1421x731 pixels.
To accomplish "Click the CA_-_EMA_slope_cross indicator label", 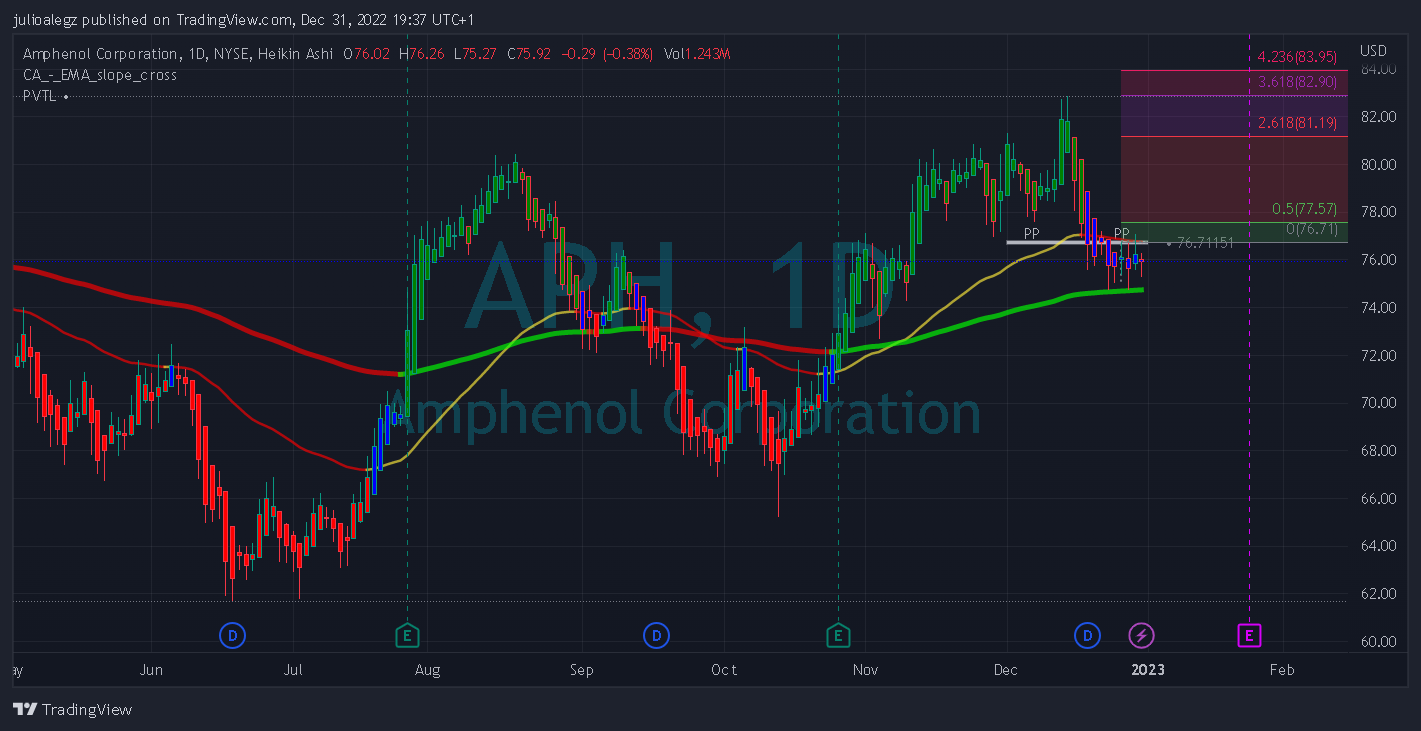I will [100, 75].
